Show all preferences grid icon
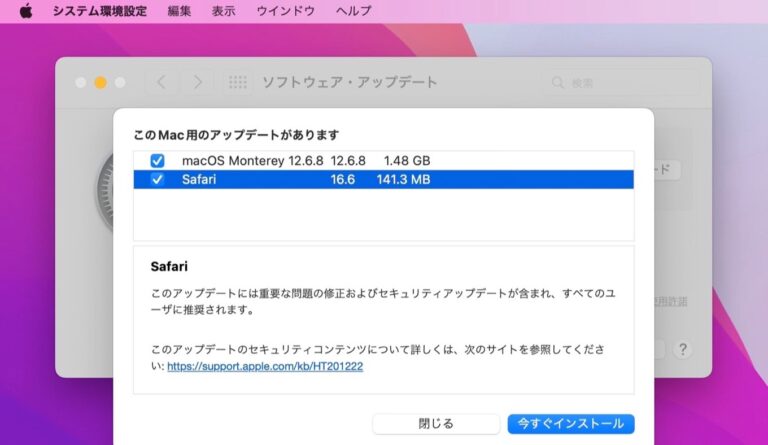The height and width of the screenshot is (445, 768). [238, 82]
